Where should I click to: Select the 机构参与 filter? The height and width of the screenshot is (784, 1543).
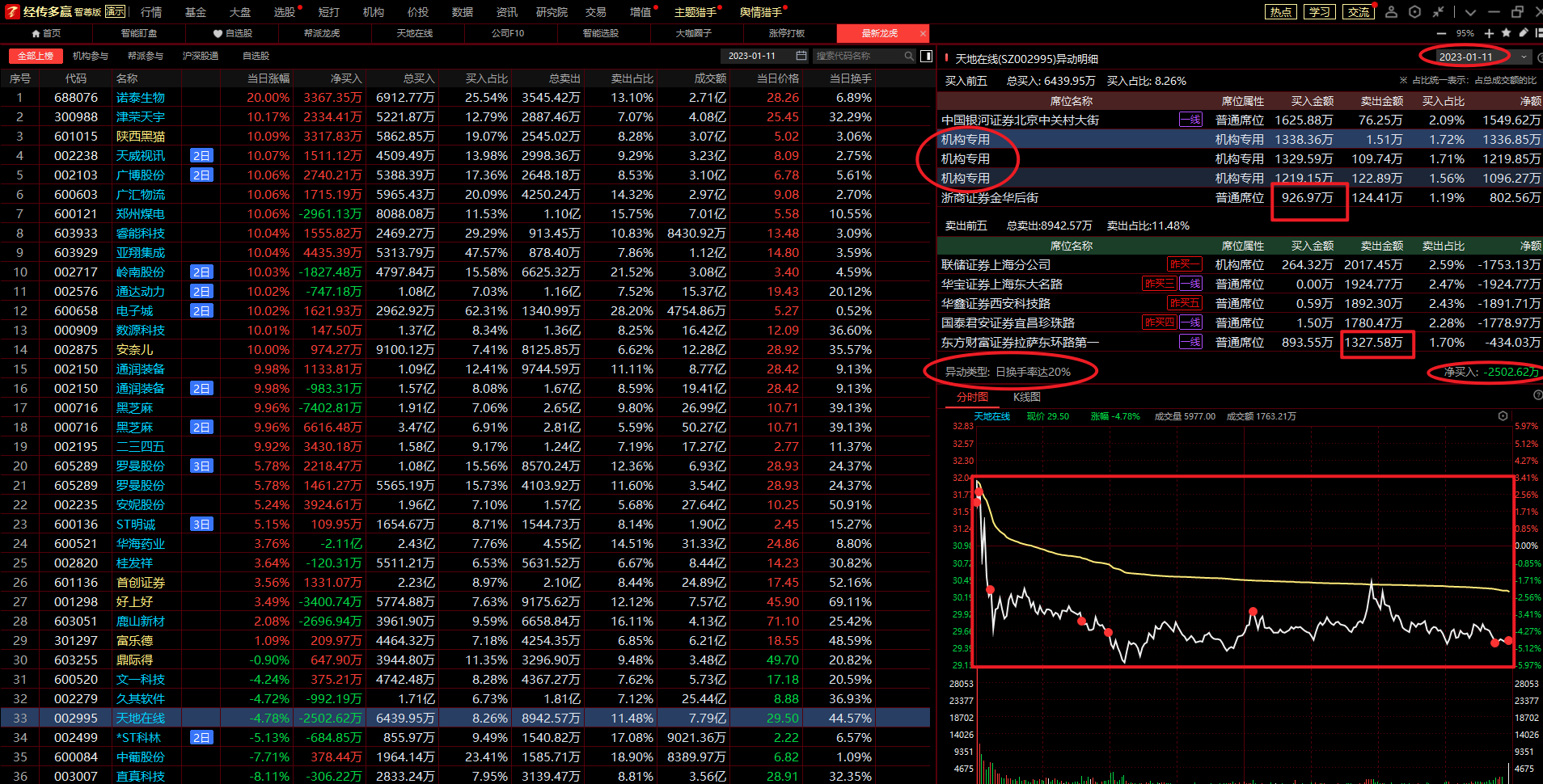(90, 56)
